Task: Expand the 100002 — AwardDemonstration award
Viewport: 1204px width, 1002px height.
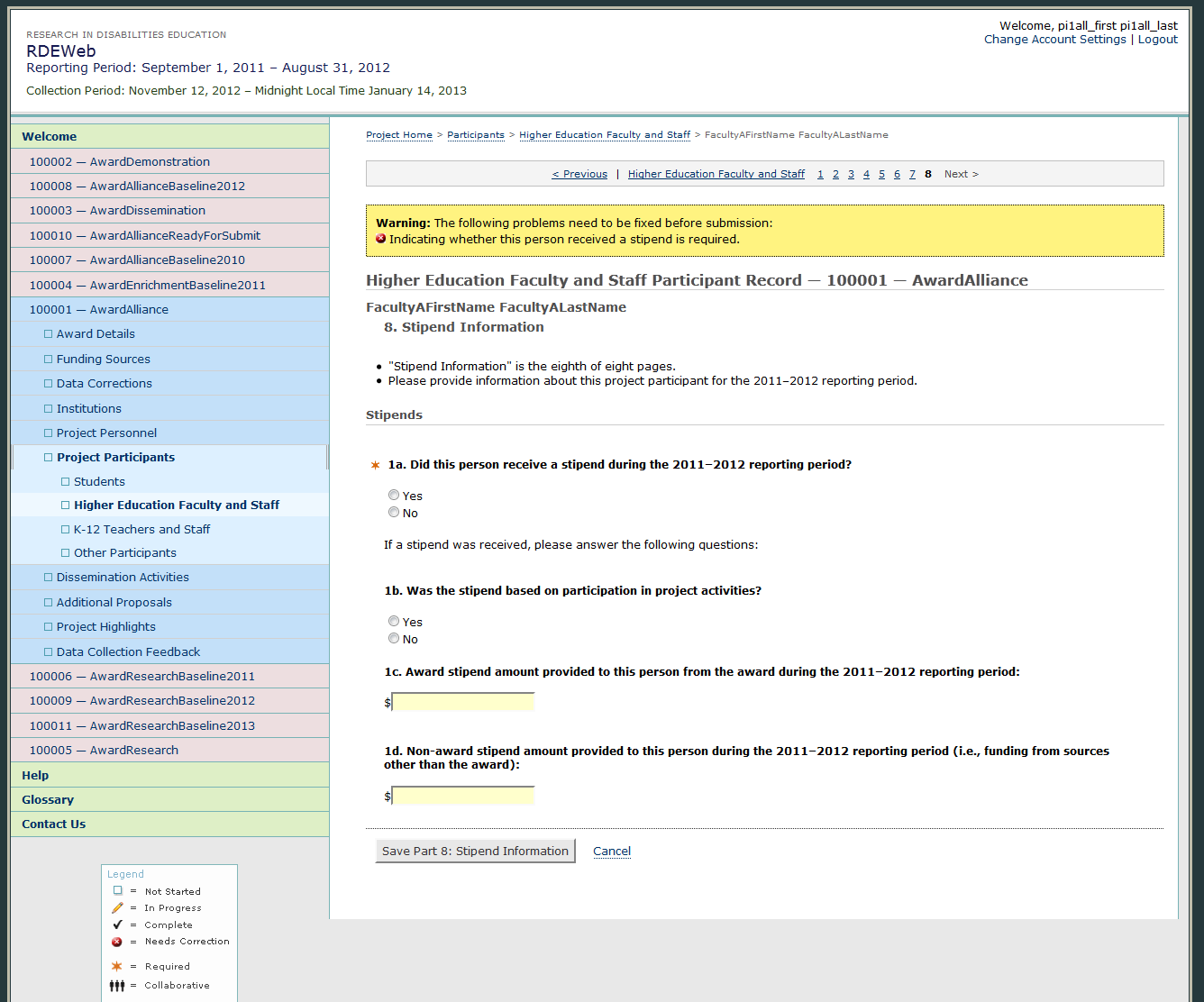Action: pyautogui.click(x=119, y=162)
